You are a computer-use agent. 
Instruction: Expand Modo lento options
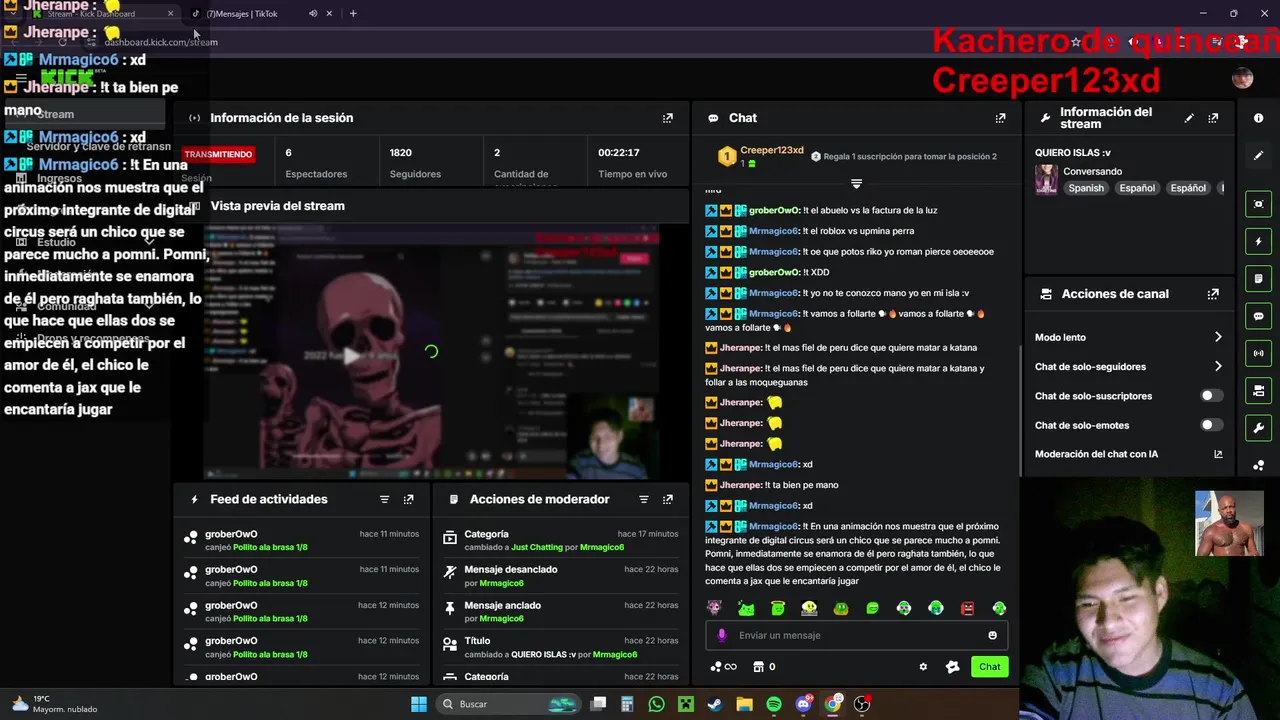(1218, 337)
